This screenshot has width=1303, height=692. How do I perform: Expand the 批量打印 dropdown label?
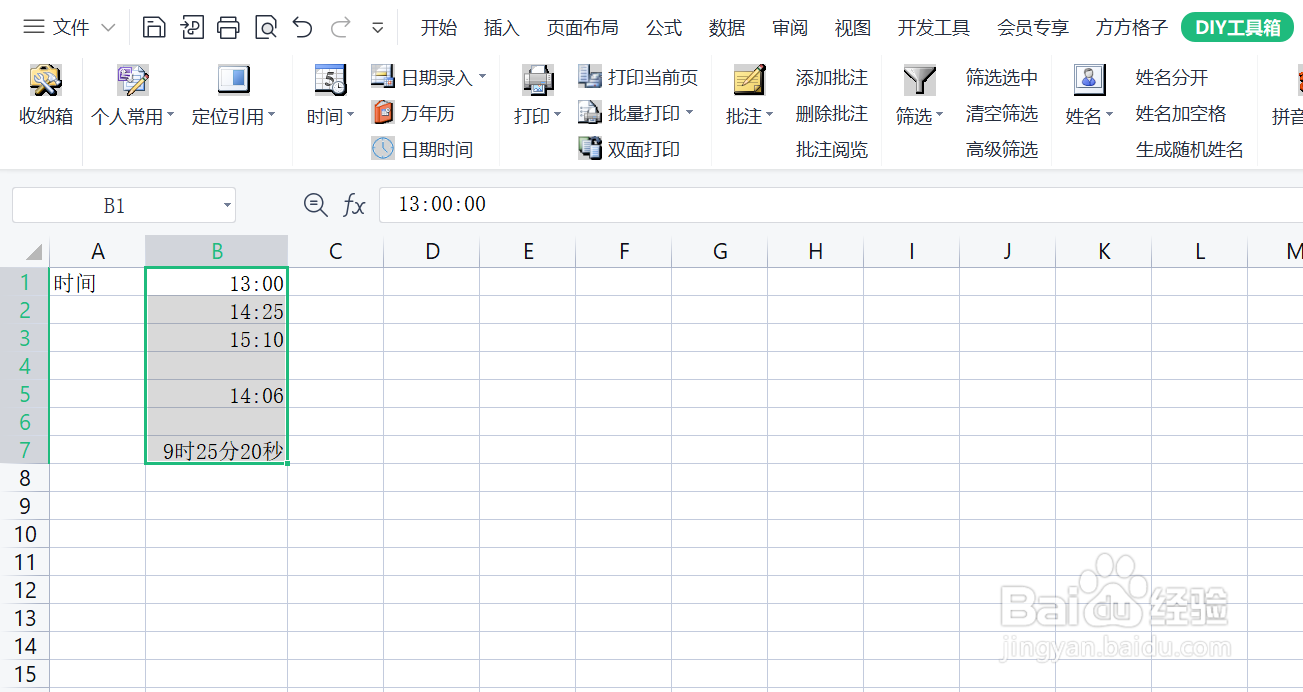pyautogui.click(x=650, y=113)
